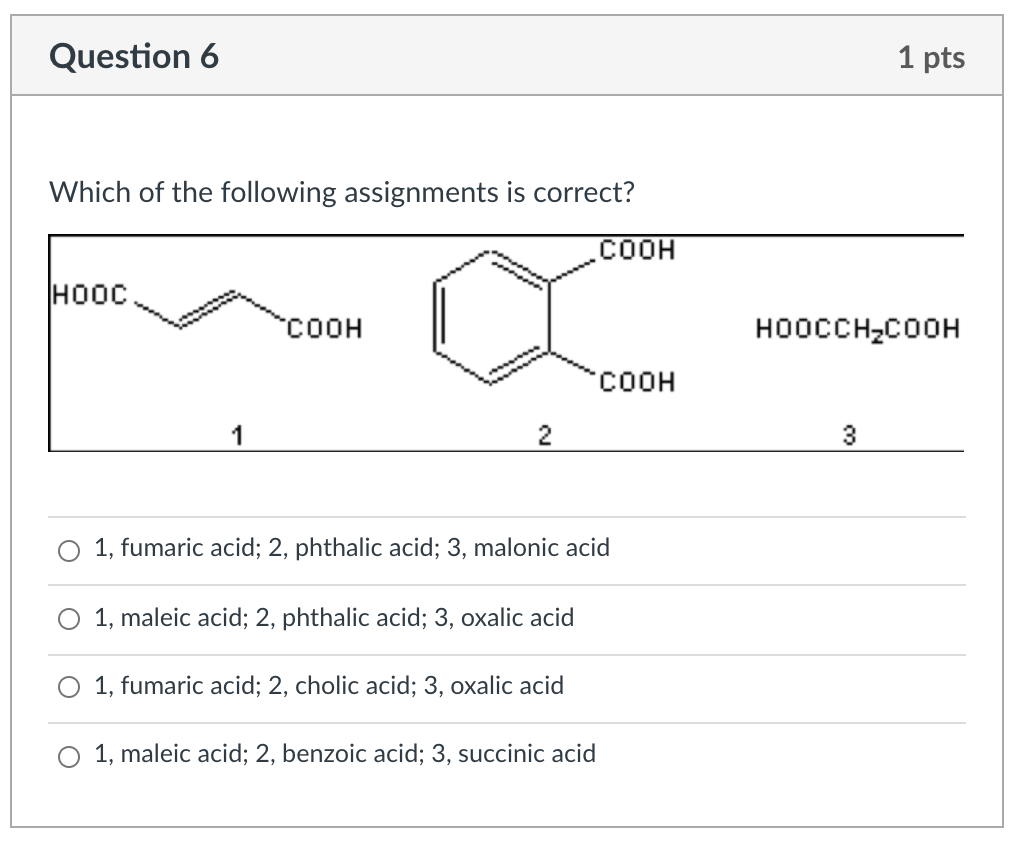Click the lower COOH group on the benzene ring
1009x864 pixels.
click(x=637, y=381)
